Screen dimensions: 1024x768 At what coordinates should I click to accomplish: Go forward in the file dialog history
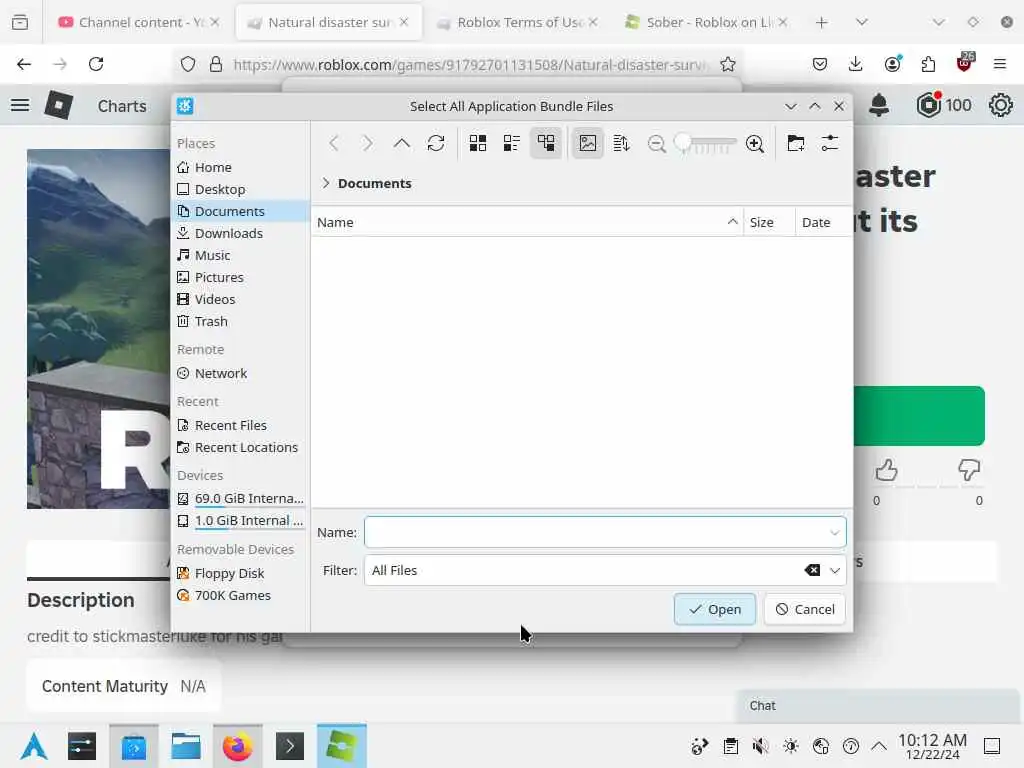click(368, 143)
